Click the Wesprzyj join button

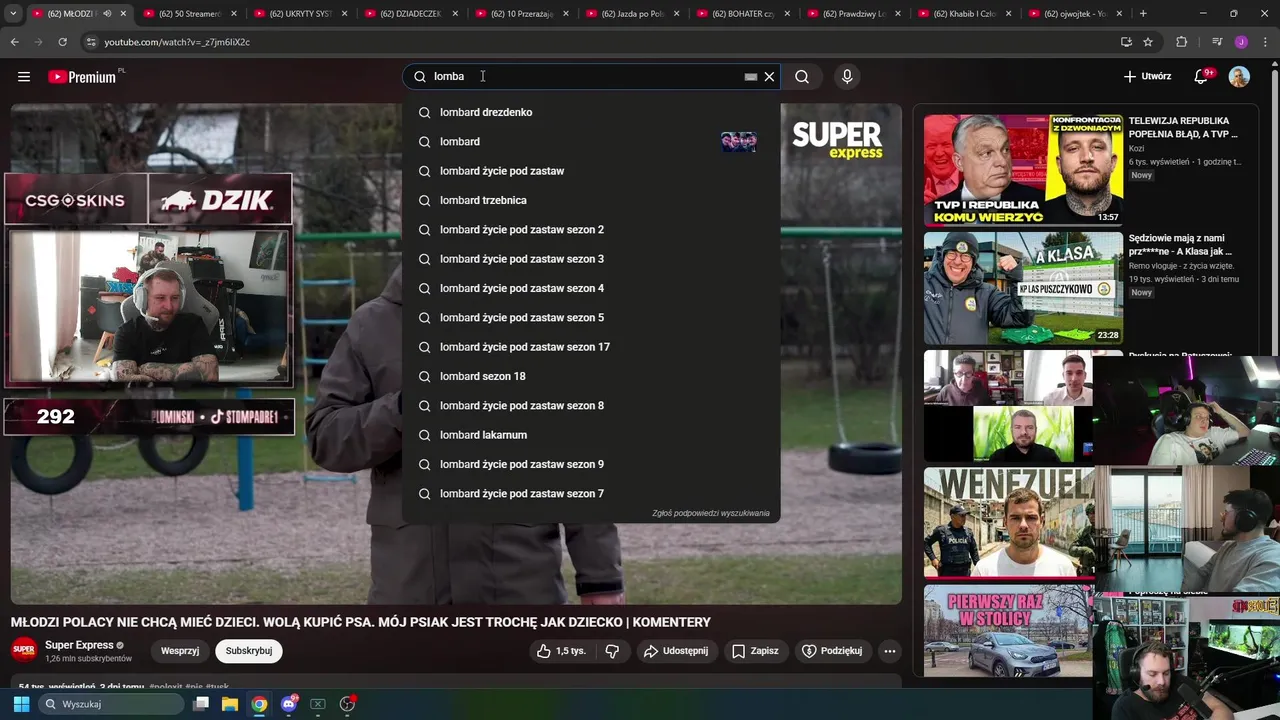pyautogui.click(x=180, y=651)
